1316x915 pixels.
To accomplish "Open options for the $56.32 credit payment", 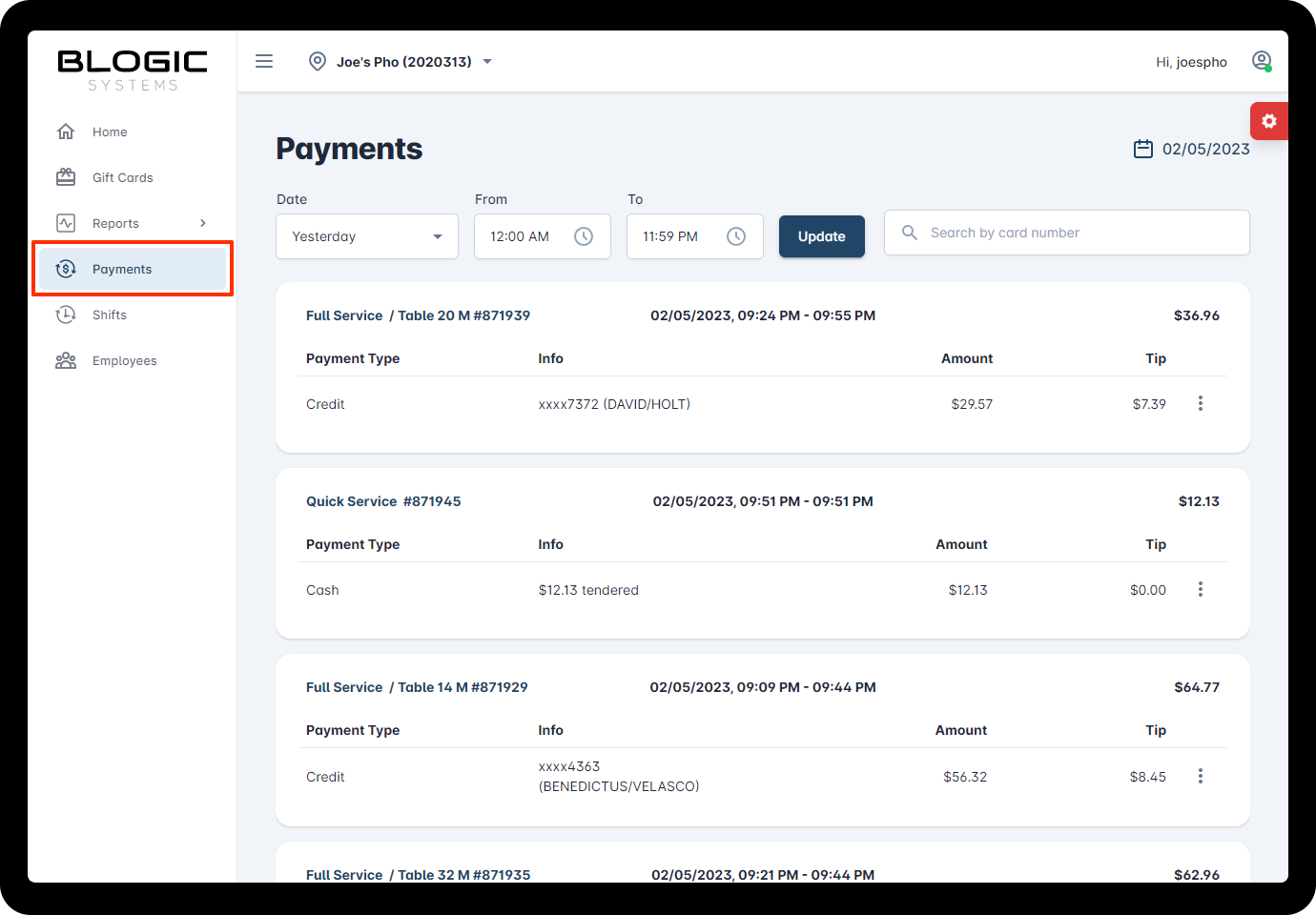I will tap(1200, 777).
